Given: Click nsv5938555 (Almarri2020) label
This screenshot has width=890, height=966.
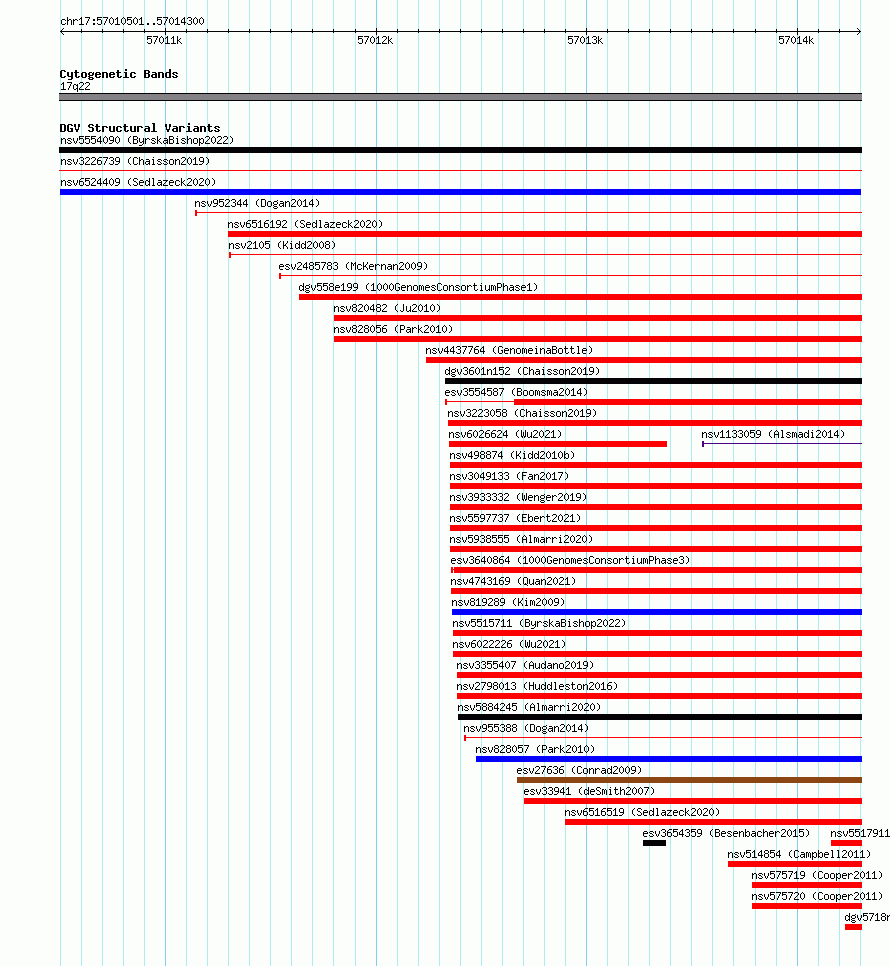Looking at the screenshot, I should [521, 538].
